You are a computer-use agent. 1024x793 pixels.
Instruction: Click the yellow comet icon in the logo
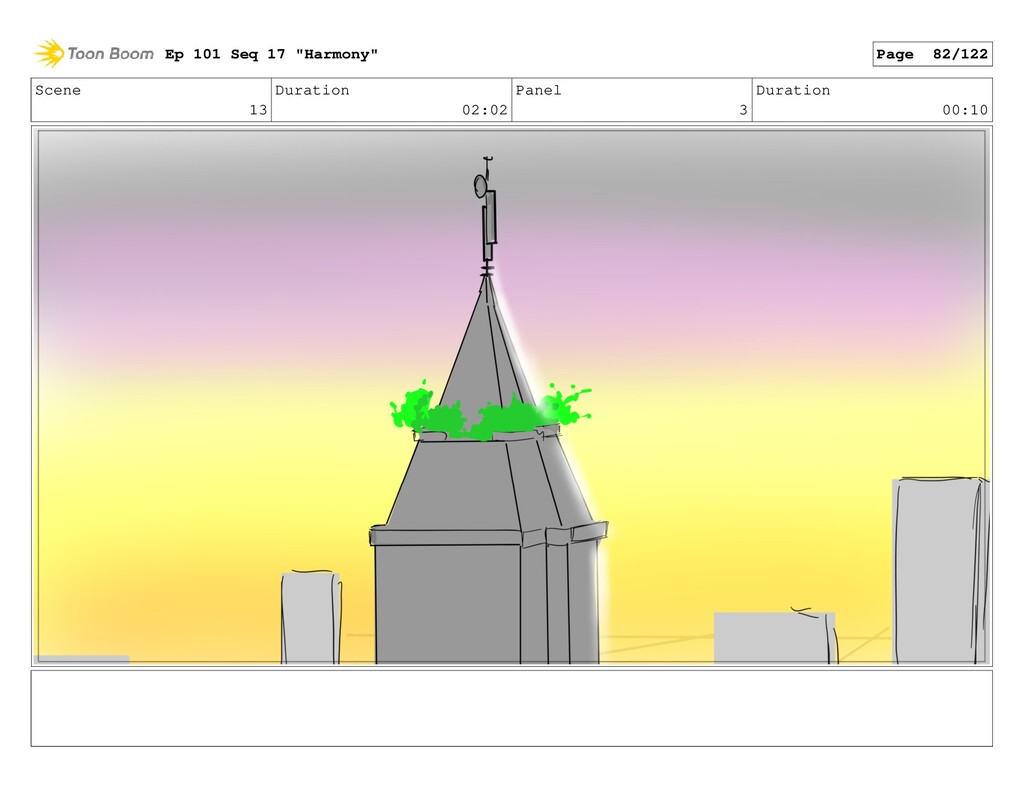click(x=49, y=53)
